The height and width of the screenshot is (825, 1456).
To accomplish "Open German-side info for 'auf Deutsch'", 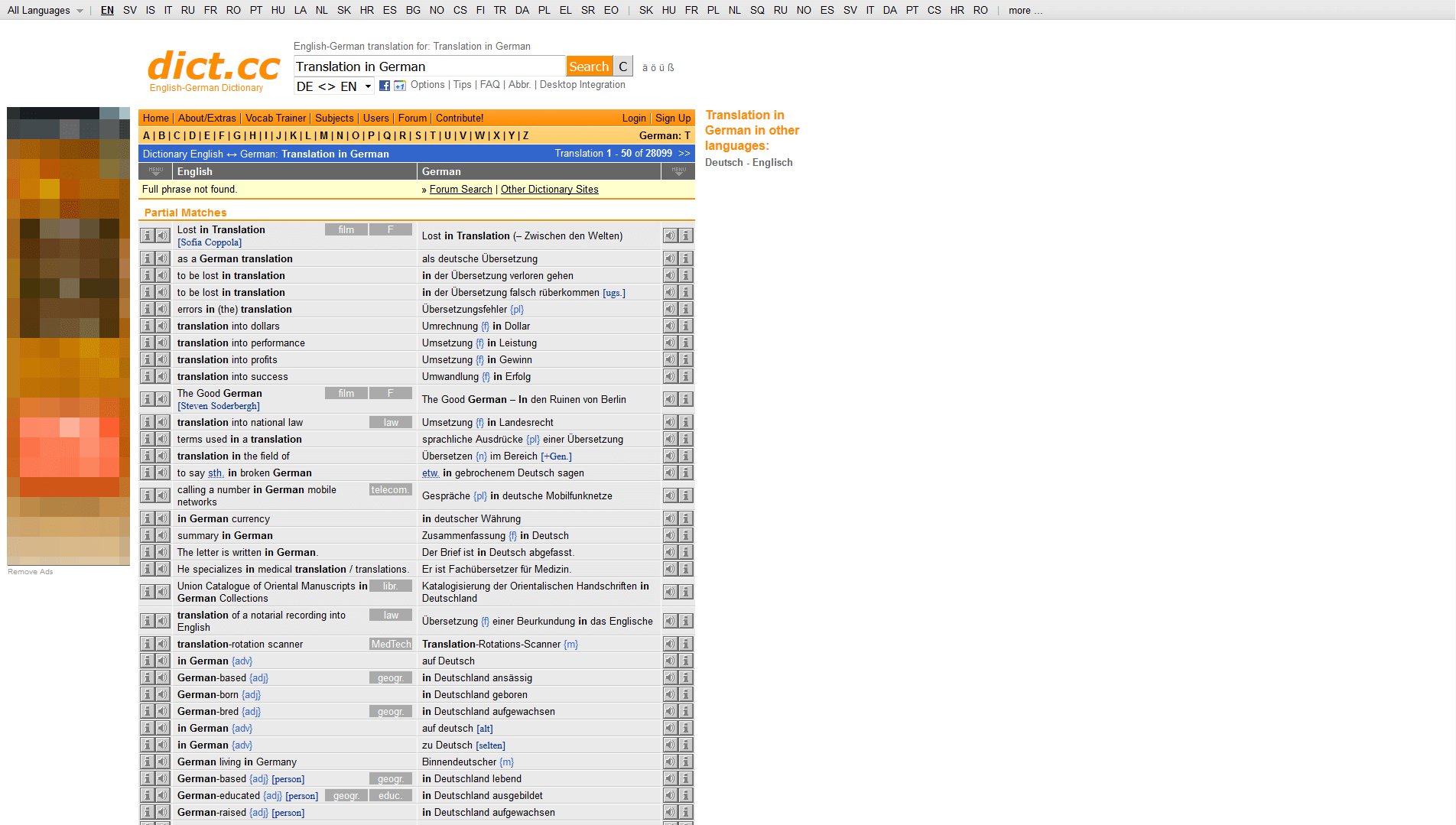I will tap(686, 661).
